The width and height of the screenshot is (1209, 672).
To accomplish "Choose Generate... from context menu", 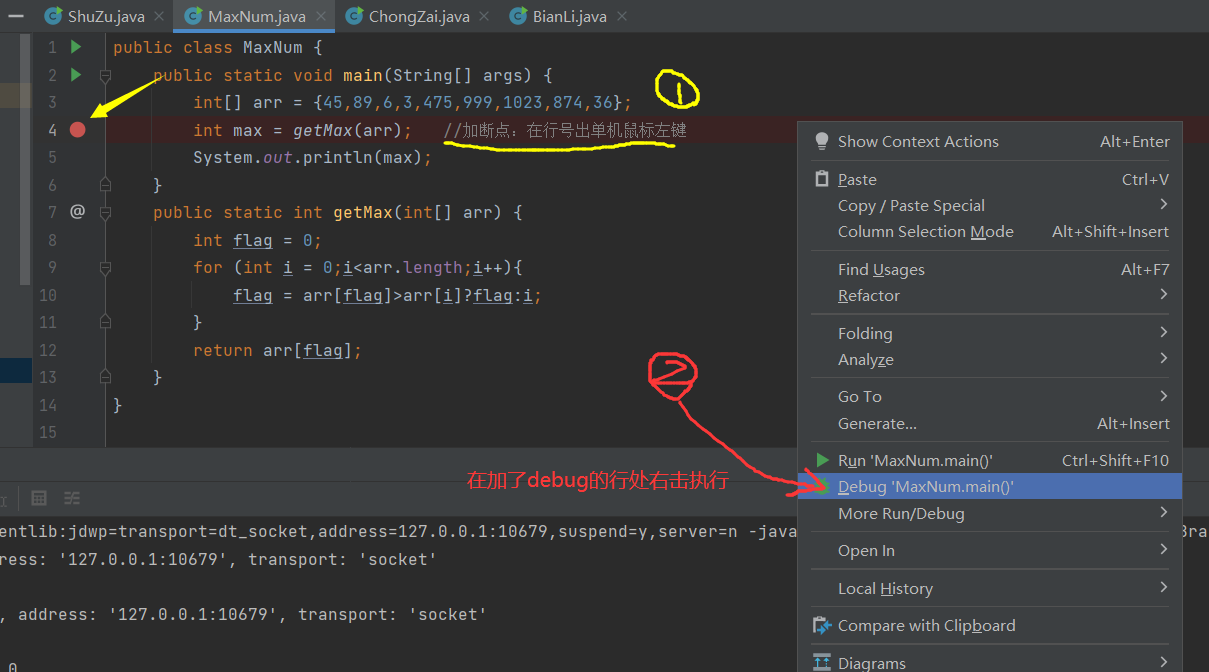I will tap(990, 424).
